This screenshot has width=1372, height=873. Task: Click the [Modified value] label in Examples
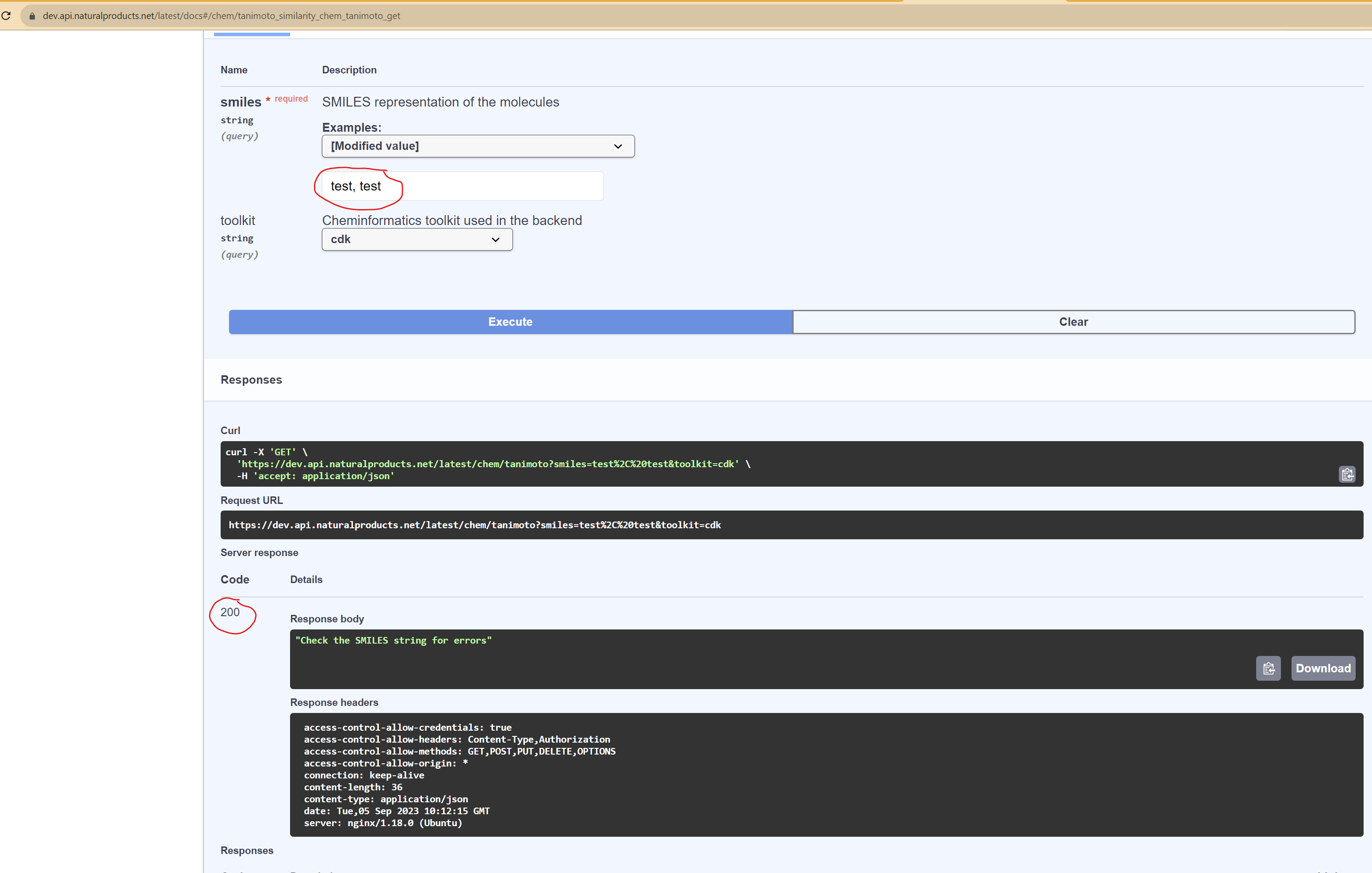tap(374, 146)
